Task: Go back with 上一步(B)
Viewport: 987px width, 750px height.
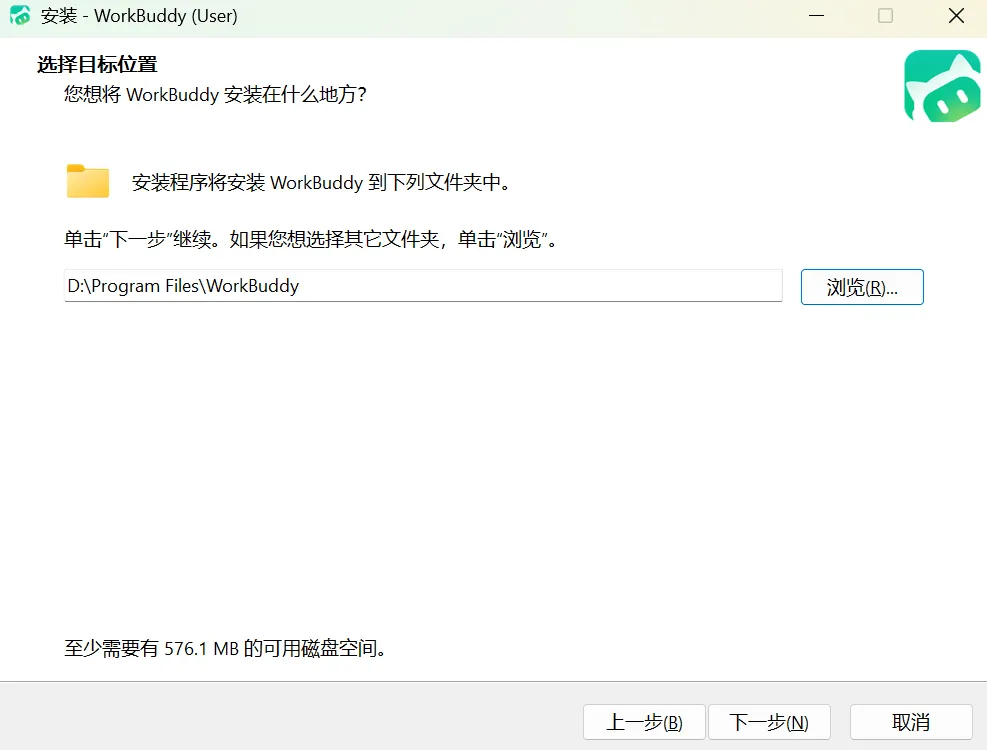Action: tap(644, 722)
